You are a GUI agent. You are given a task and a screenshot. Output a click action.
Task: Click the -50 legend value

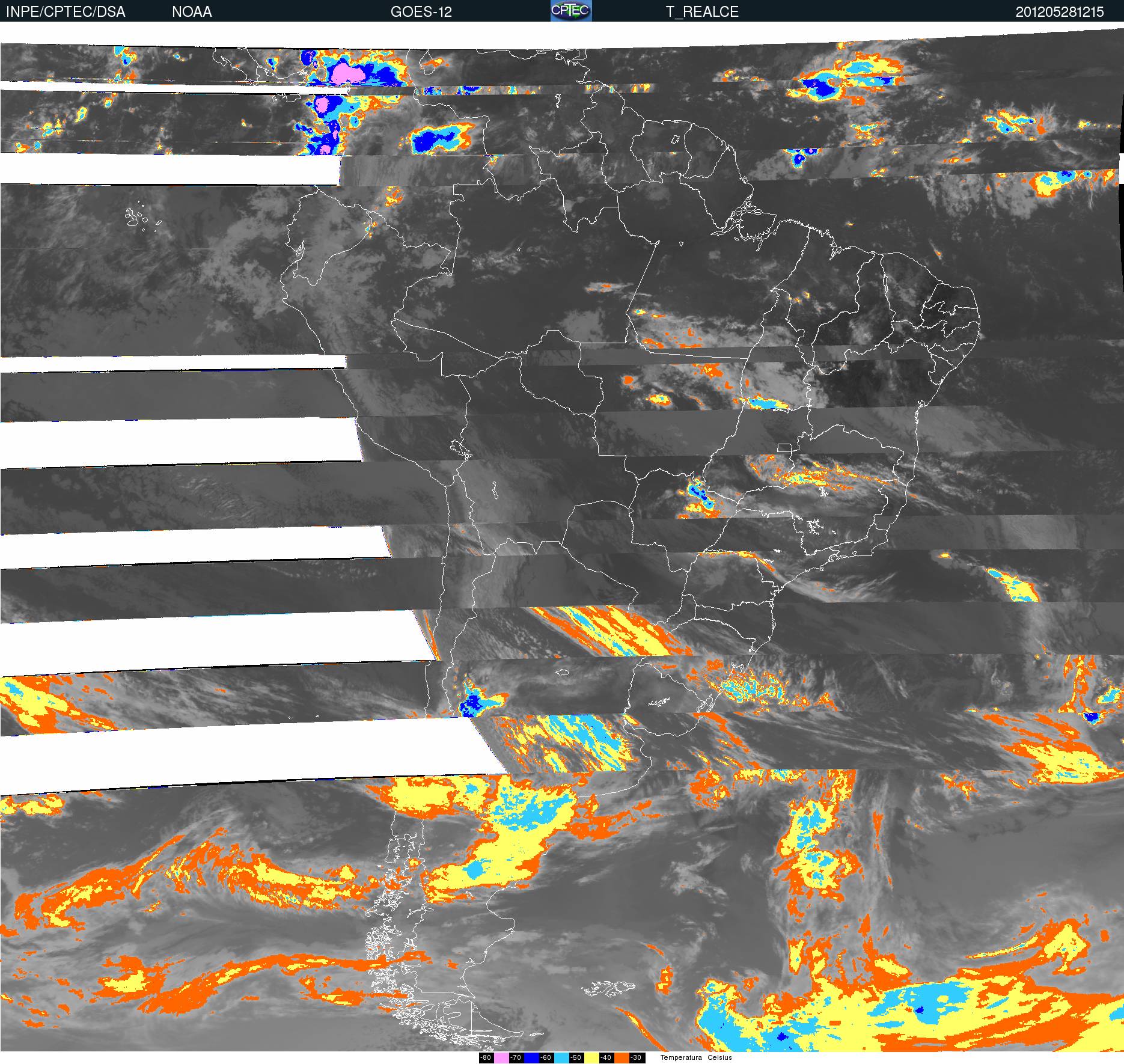[576, 1058]
